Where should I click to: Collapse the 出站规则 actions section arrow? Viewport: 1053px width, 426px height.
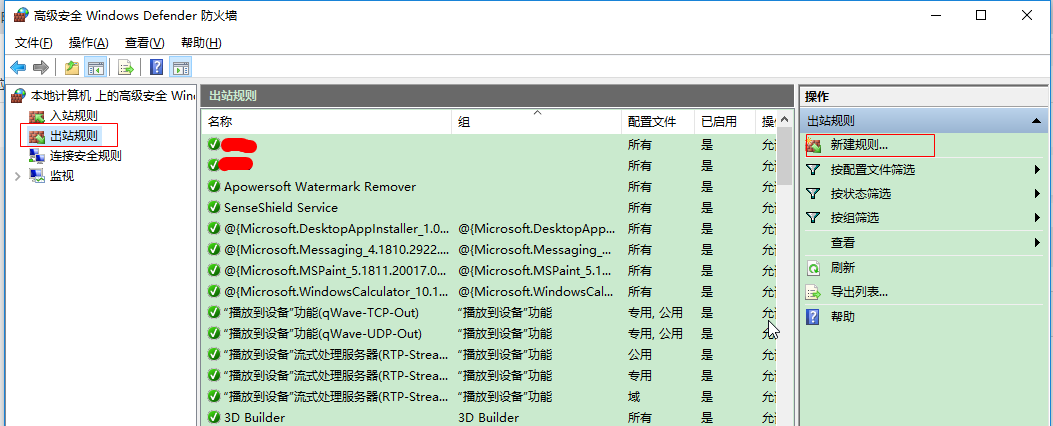click(x=1036, y=122)
